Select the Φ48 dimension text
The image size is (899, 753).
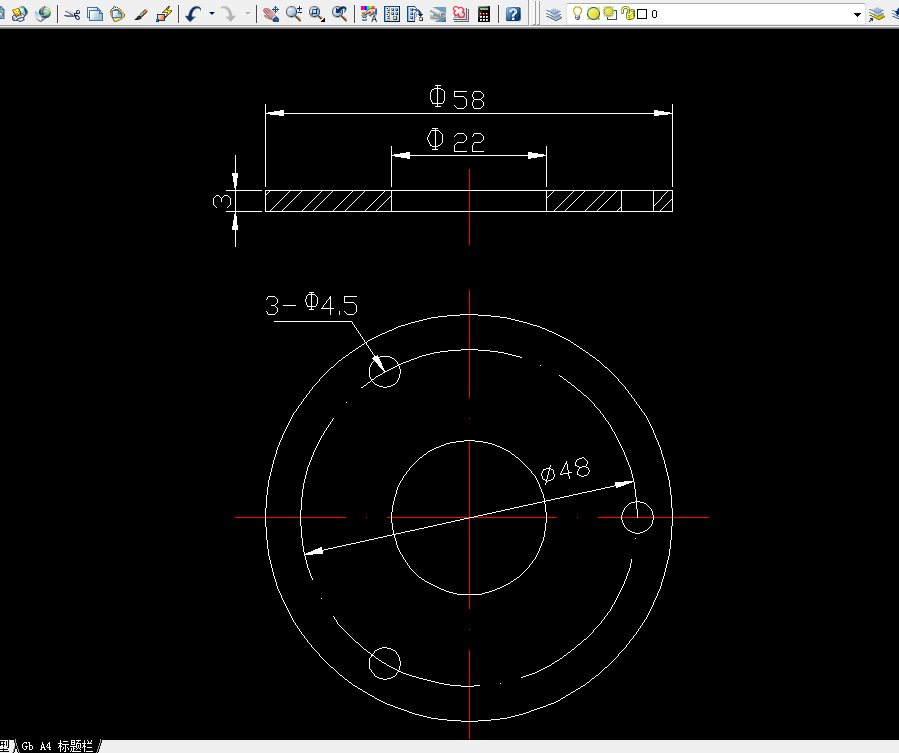click(x=565, y=470)
